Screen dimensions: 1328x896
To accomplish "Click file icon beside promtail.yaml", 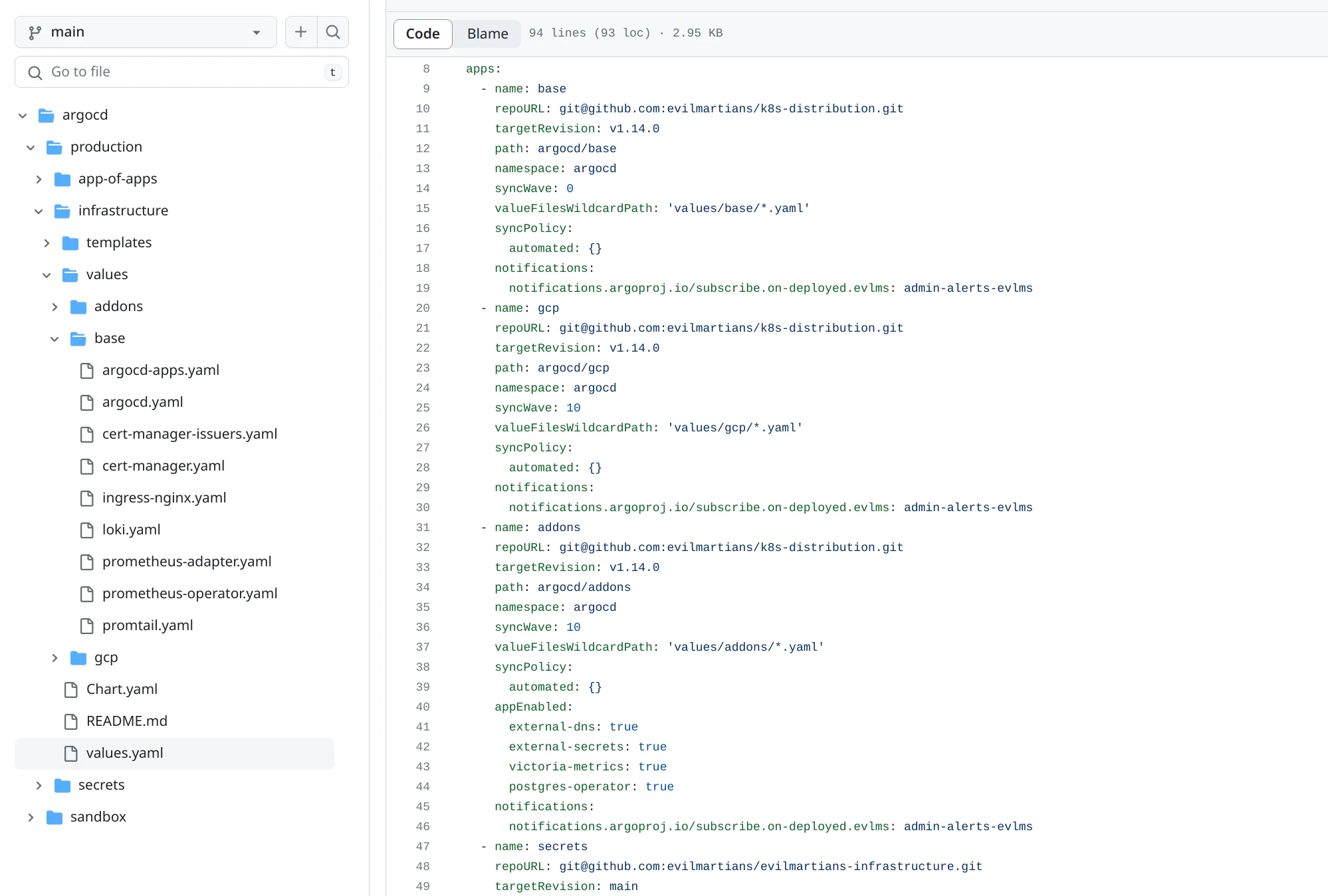I will pos(86,626).
